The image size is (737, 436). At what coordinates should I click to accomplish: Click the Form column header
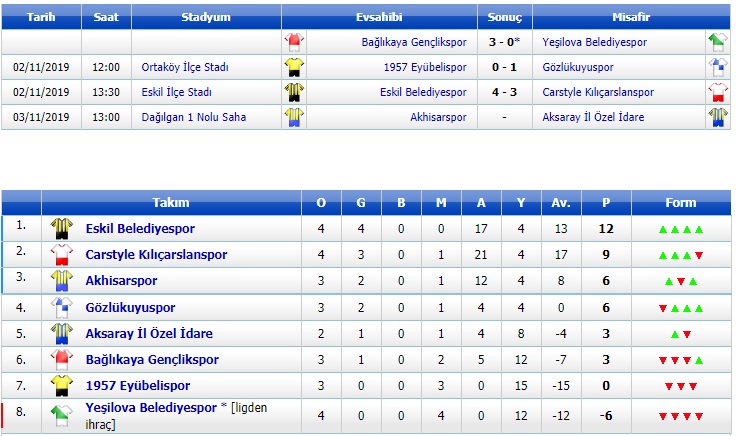tap(681, 202)
